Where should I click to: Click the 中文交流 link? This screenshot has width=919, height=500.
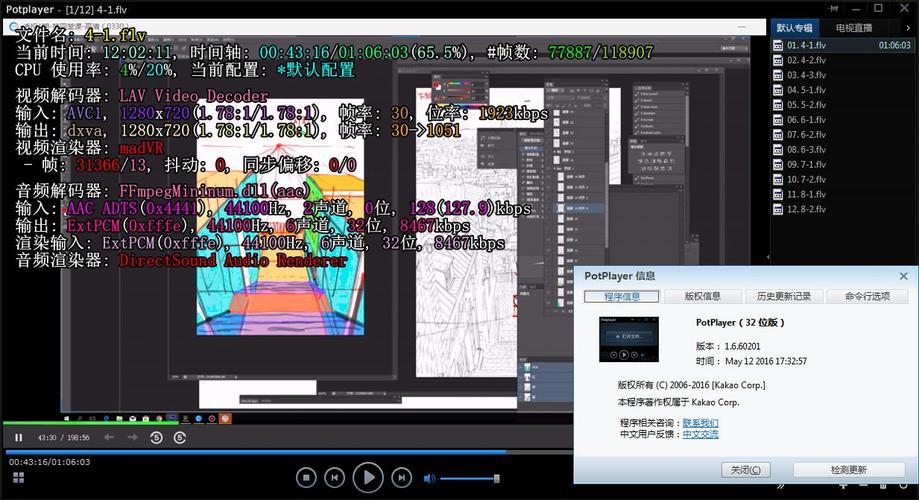click(x=700, y=434)
